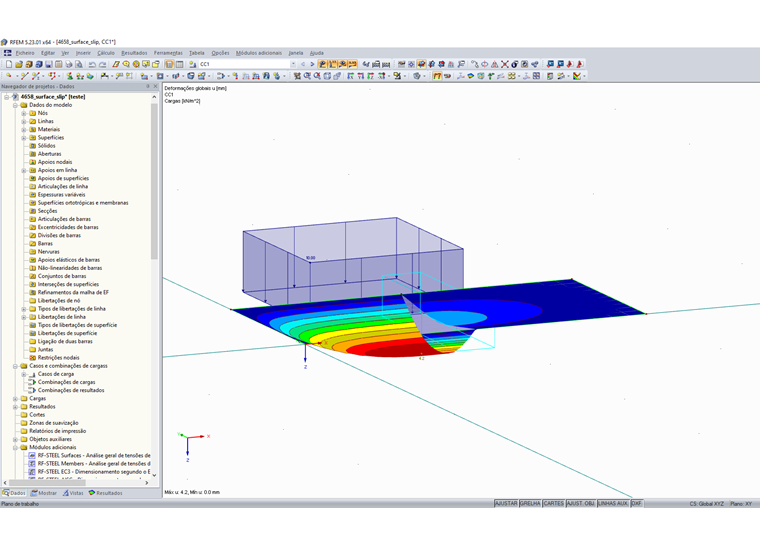Switch to the Vistas navigator tab
This screenshot has height=545, width=760.
click(73, 493)
